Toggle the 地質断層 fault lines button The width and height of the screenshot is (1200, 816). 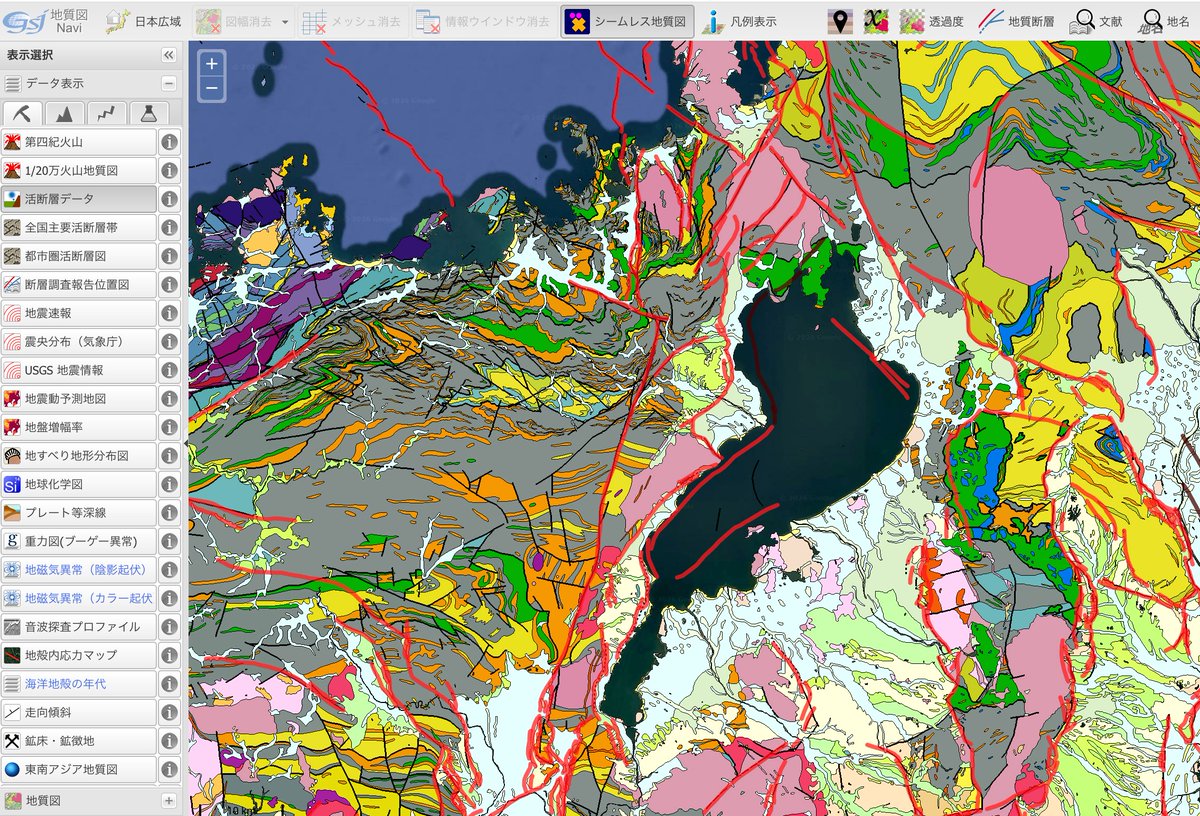pos(1017,21)
